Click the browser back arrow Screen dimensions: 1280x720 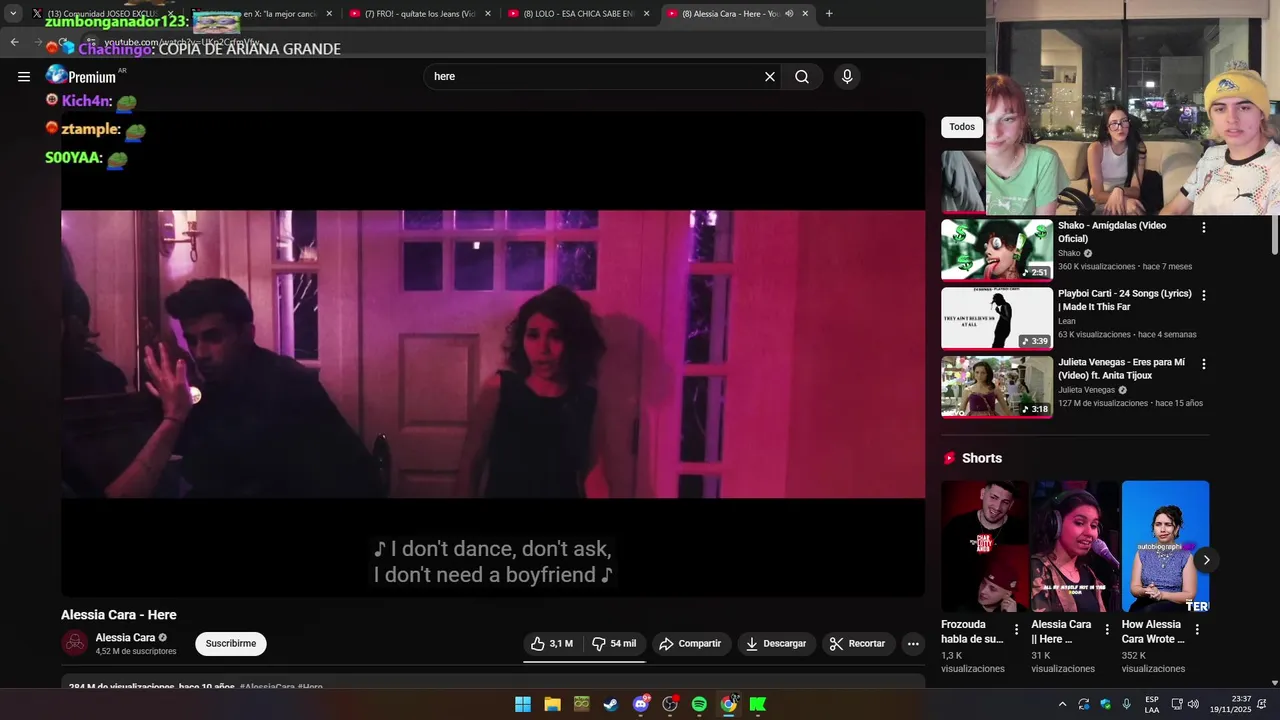tap(14, 42)
